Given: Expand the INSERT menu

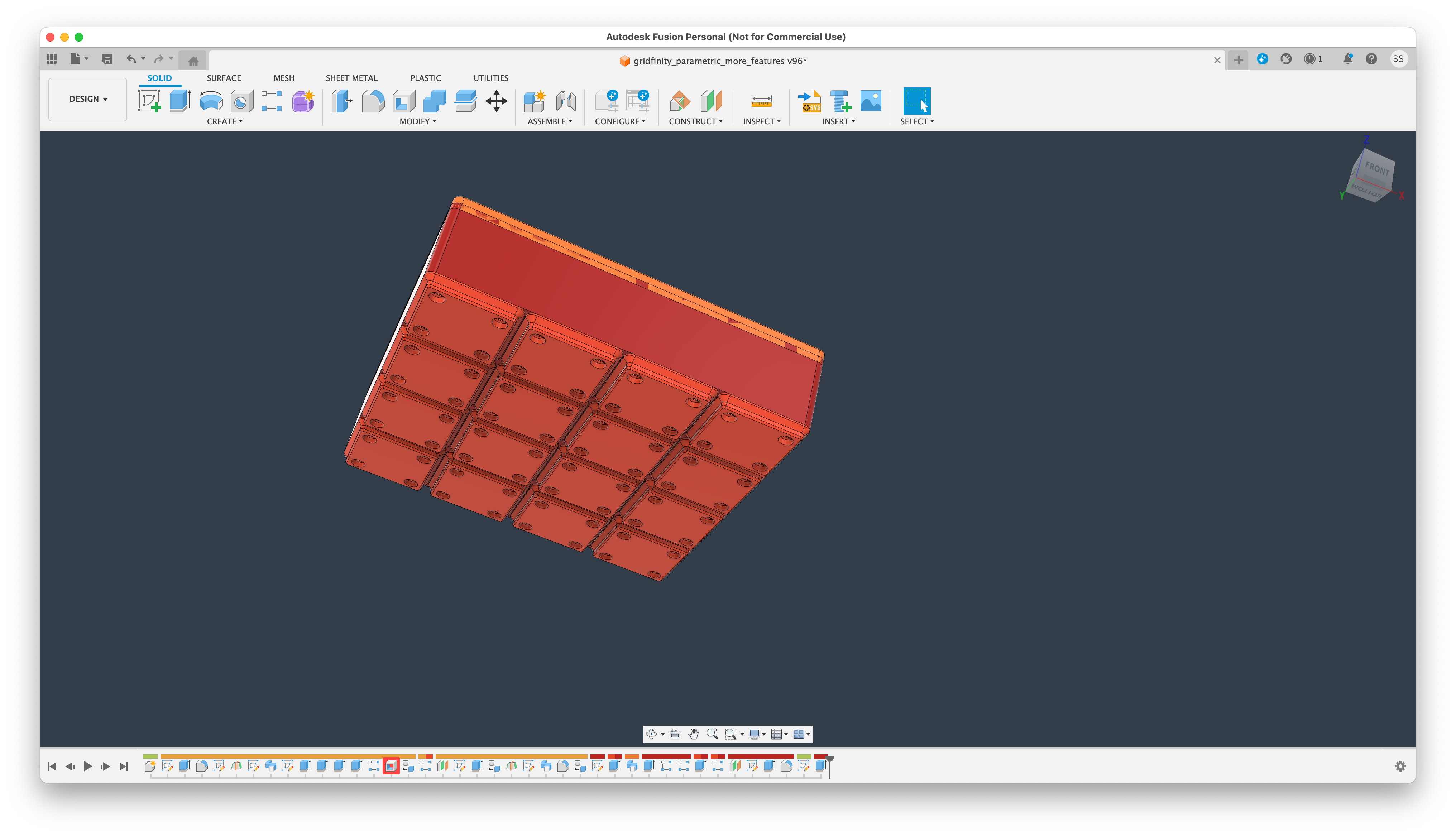Looking at the screenshot, I should [x=839, y=121].
